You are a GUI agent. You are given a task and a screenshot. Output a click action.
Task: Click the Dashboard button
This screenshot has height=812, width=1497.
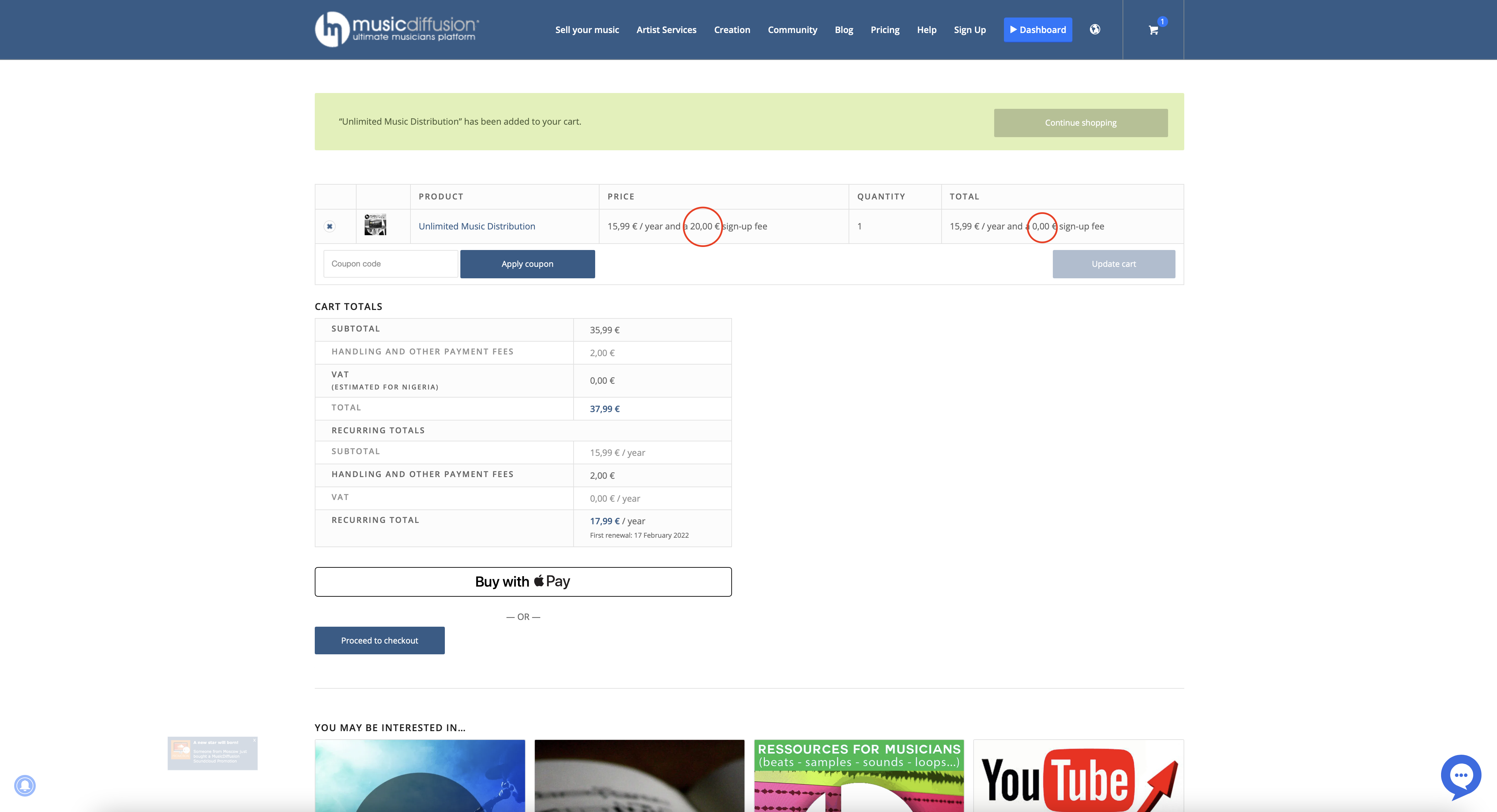point(1038,30)
